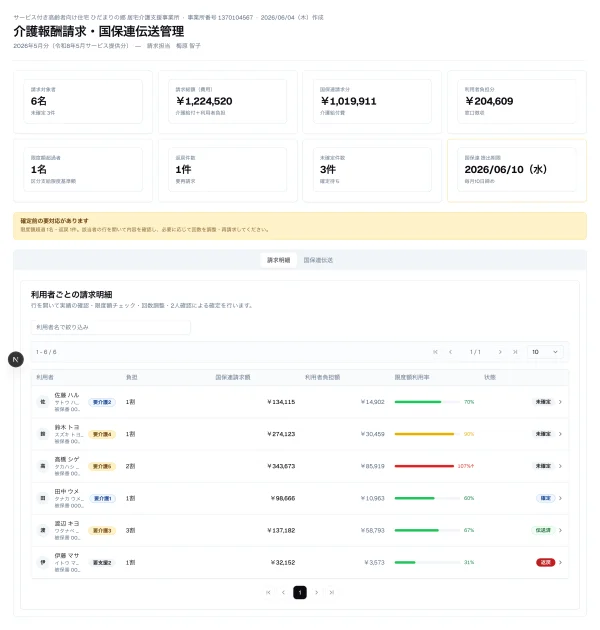Click the ¥134,115 amount cell
Screen dimensions: 600x630
[x=281, y=402]
